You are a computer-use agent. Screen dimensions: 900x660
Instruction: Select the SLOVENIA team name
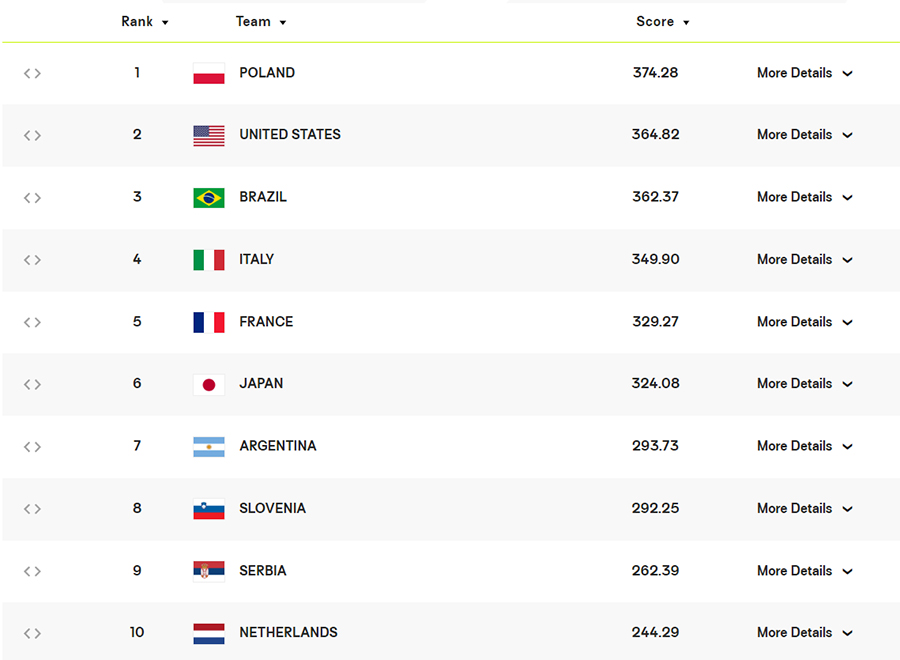273,508
